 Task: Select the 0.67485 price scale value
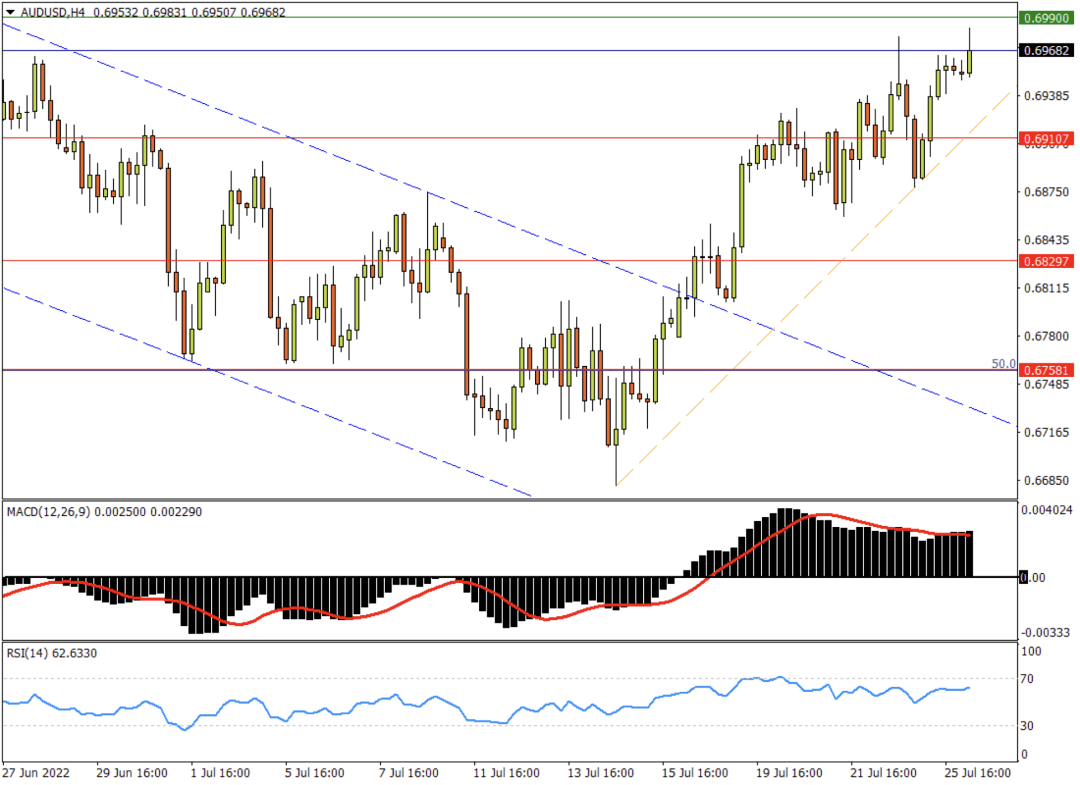(1047, 384)
